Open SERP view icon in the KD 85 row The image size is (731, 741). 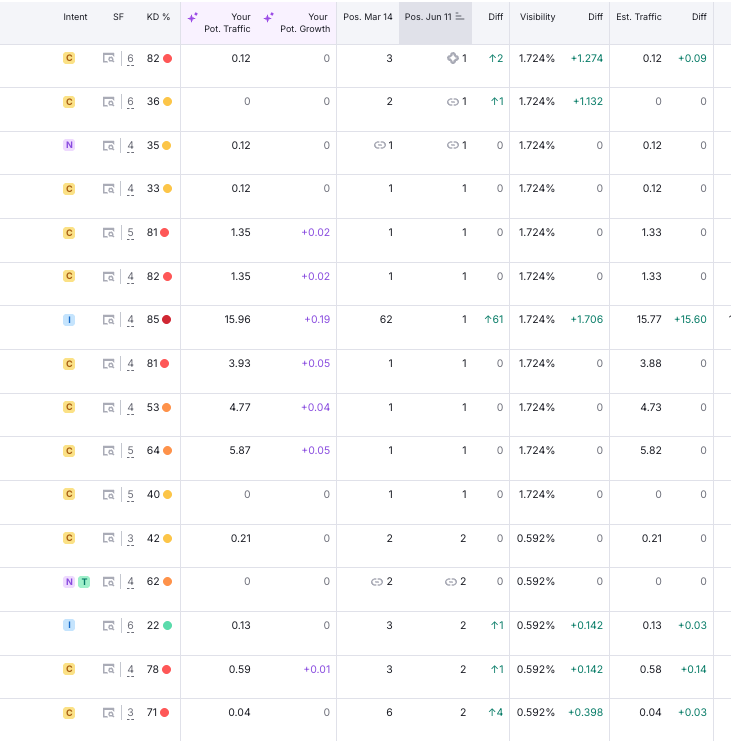point(109,320)
